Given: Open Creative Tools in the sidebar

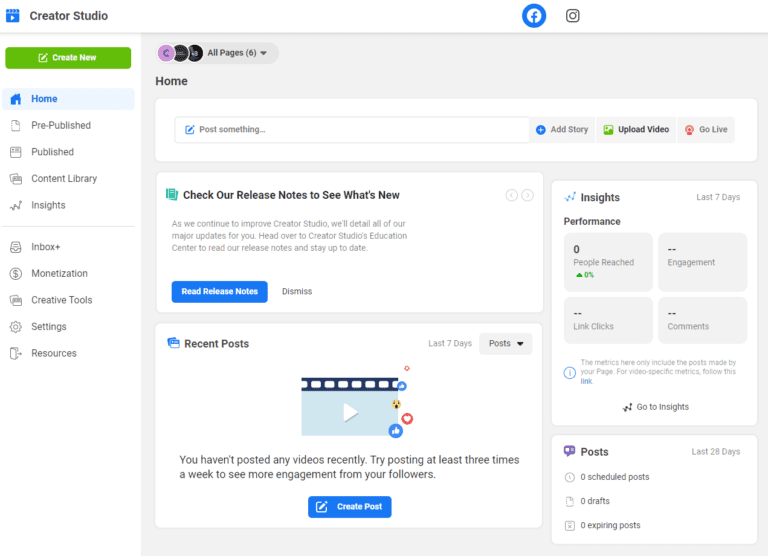Looking at the screenshot, I should (x=61, y=300).
